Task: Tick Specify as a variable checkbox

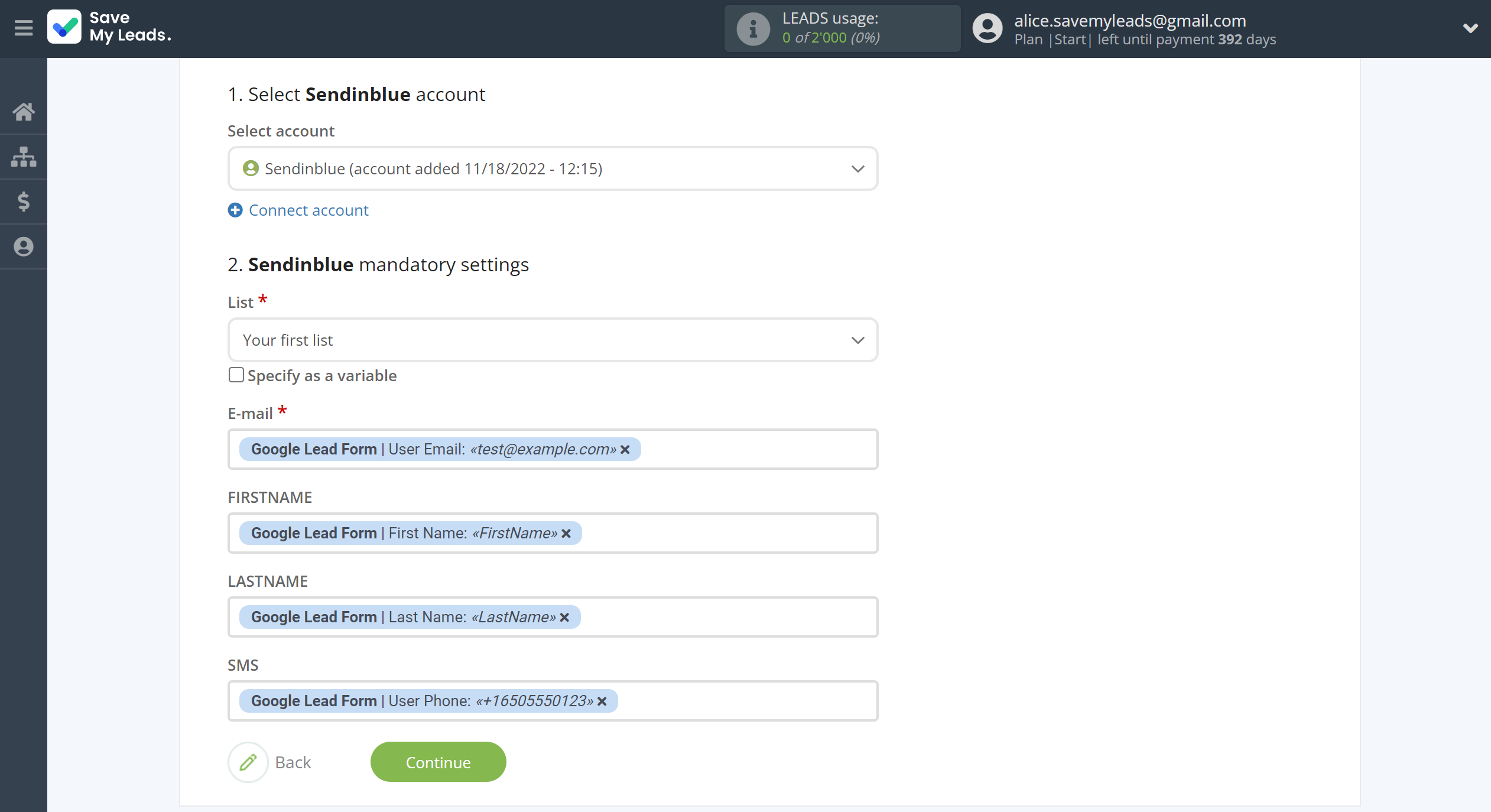Action: [x=236, y=375]
